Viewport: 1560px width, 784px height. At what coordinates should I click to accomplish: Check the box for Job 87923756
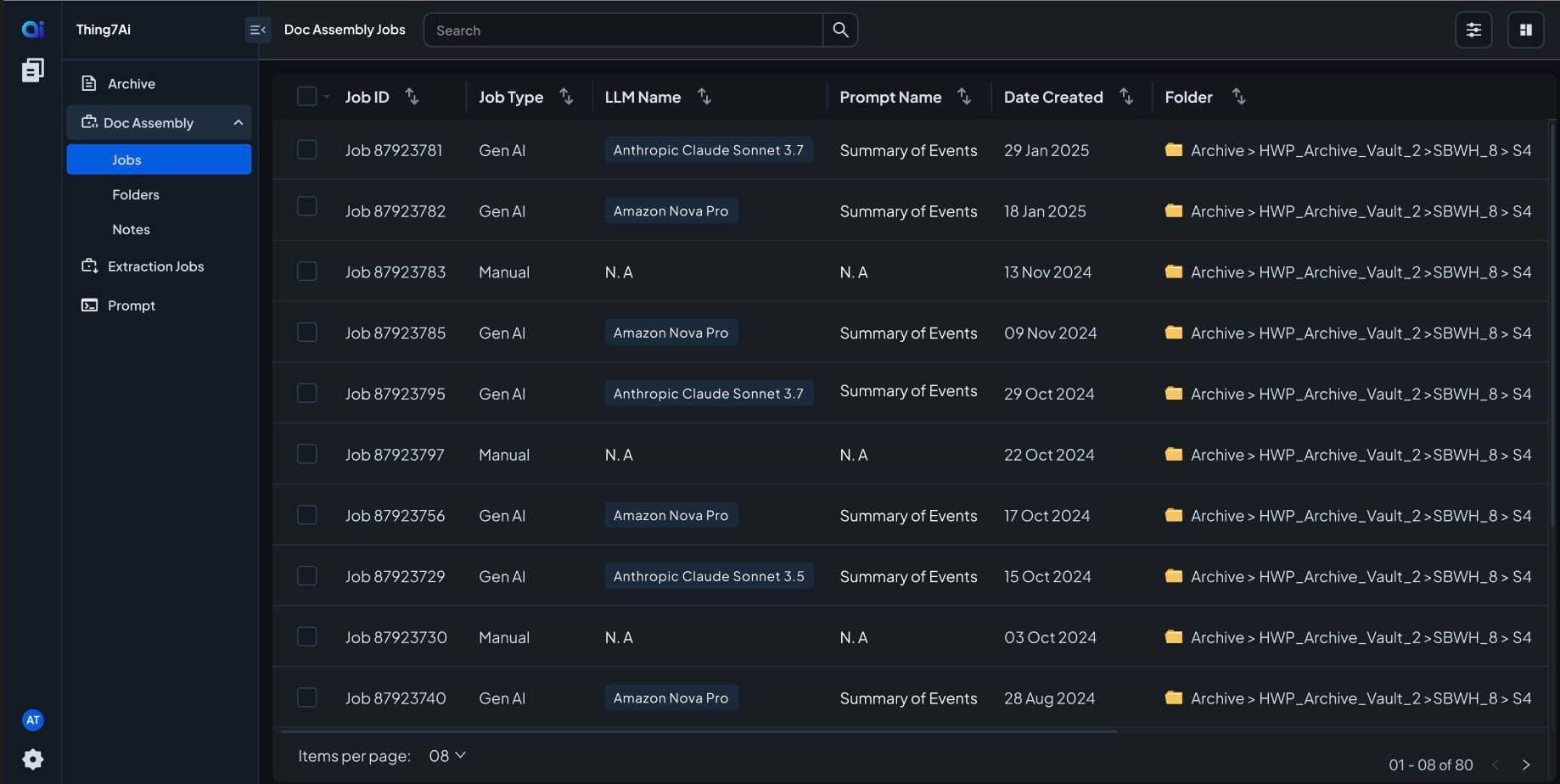[306, 515]
